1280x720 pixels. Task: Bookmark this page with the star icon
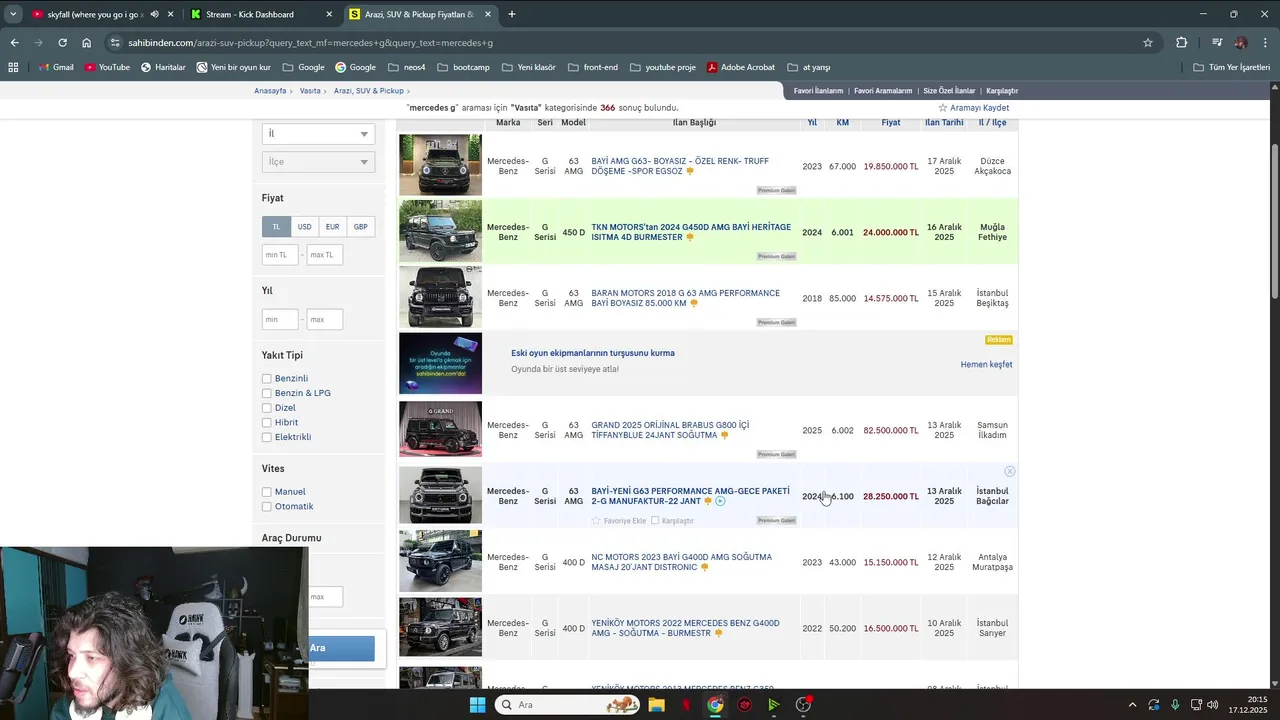tap(1148, 43)
